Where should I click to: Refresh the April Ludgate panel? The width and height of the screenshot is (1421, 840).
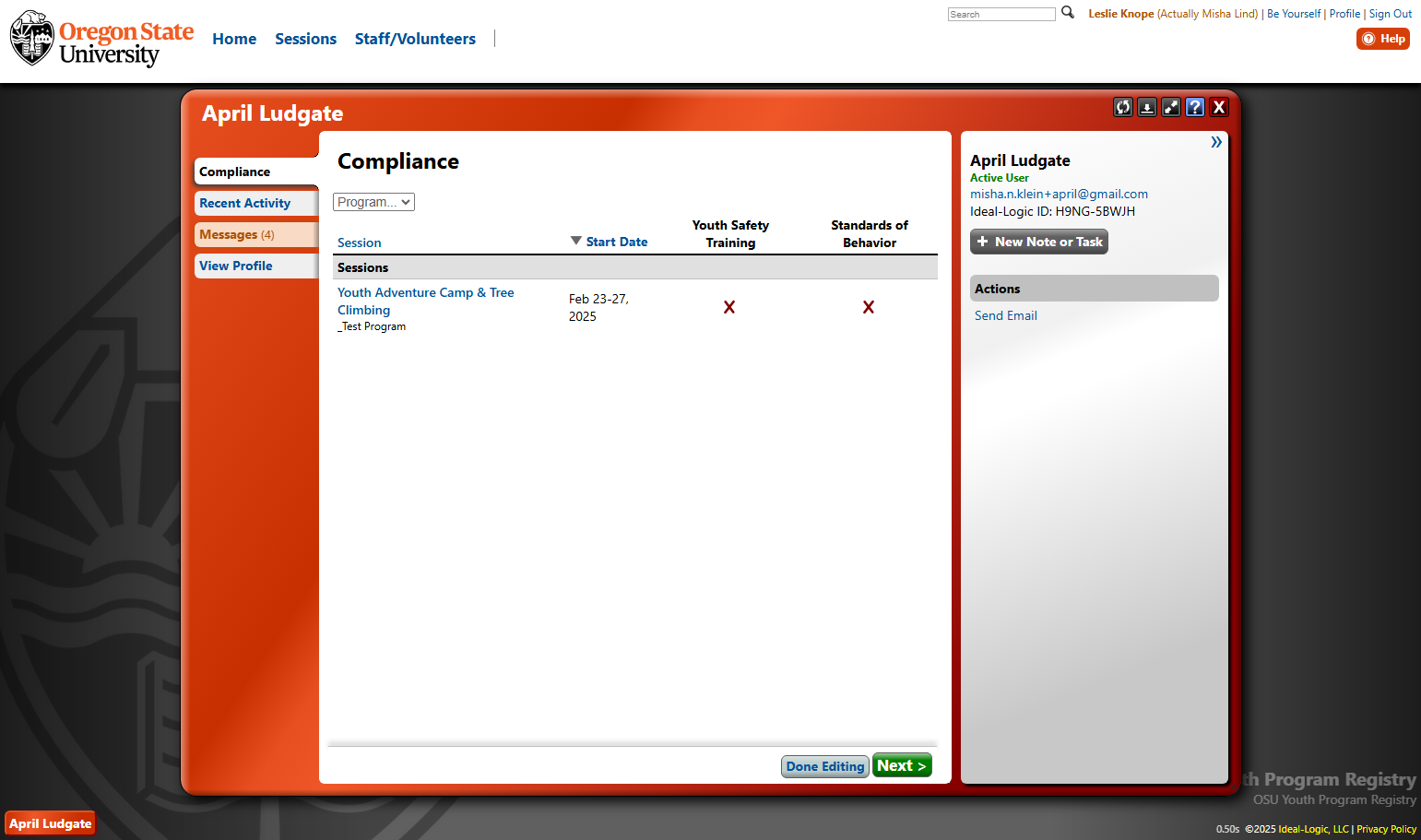tap(1122, 107)
